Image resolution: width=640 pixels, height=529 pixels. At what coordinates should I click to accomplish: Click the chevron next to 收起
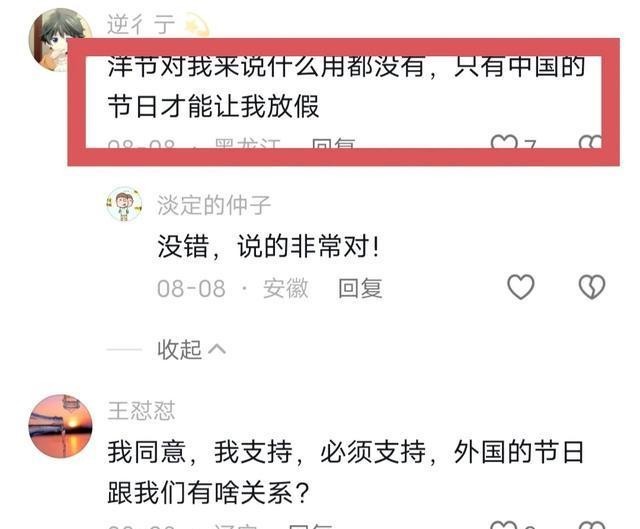point(217,349)
